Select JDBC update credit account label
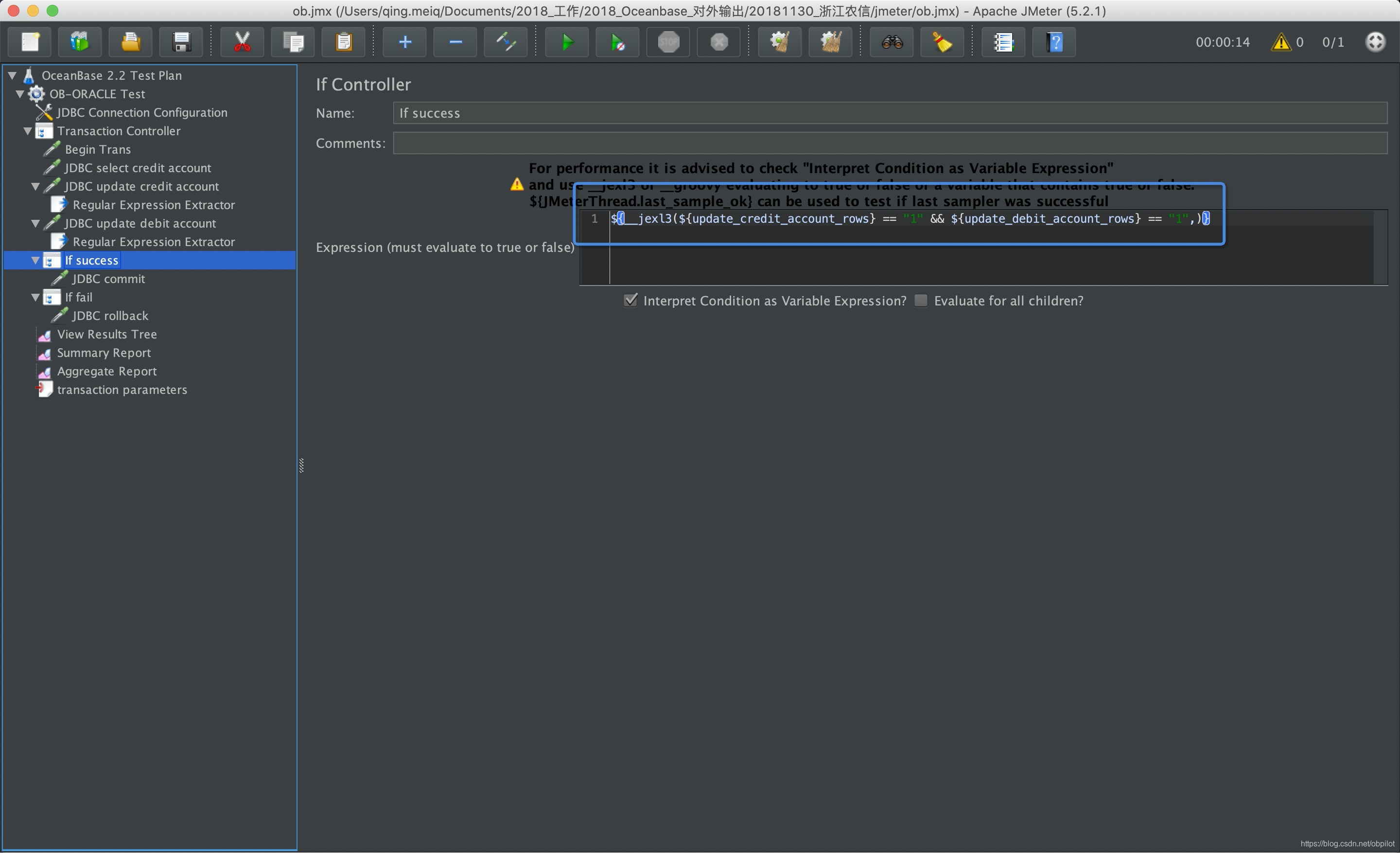1400x853 pixels. [141, 186]
